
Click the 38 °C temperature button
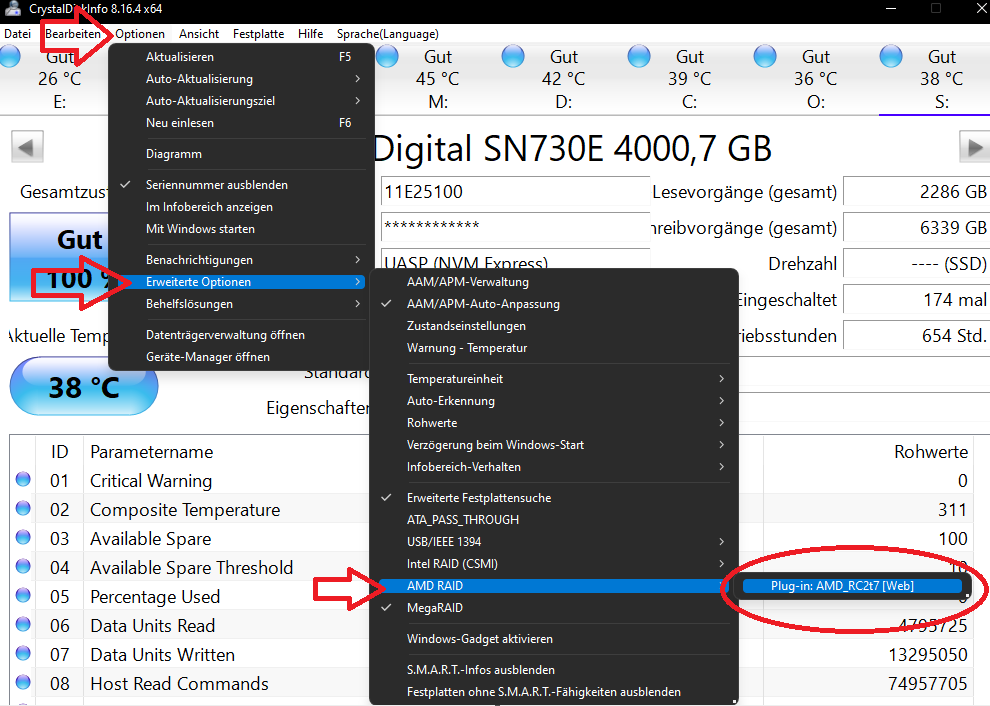pyautogui.click(x=84, y=386)
